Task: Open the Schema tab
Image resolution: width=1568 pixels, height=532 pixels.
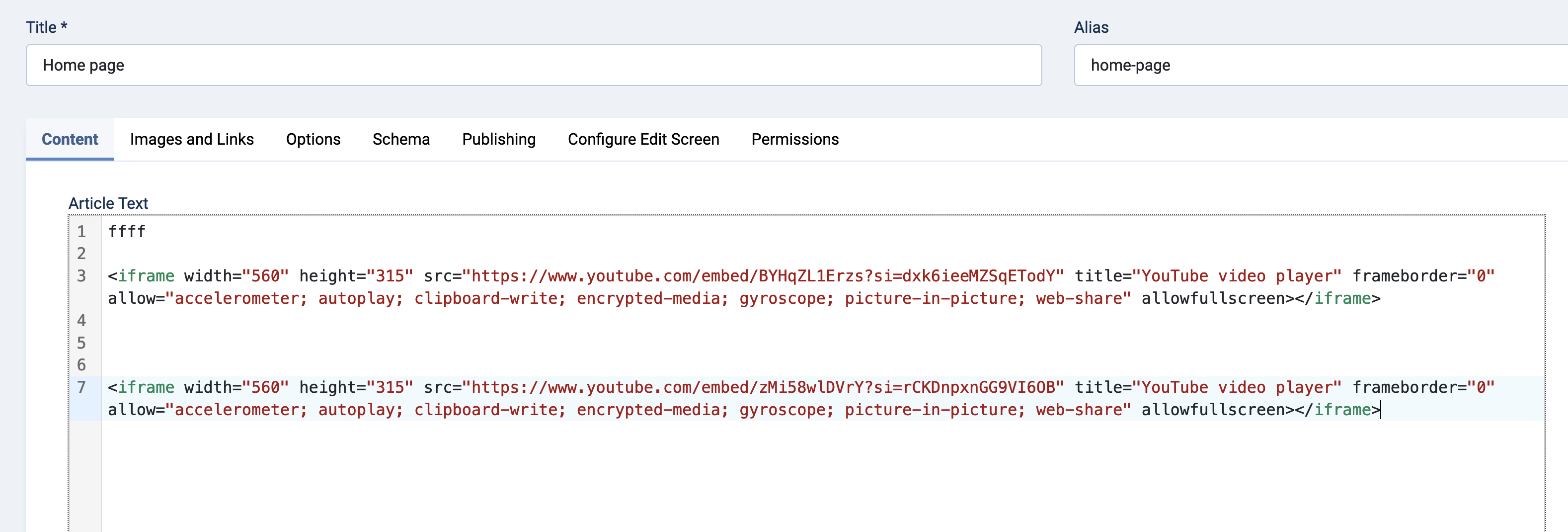Action: (401, 140)
